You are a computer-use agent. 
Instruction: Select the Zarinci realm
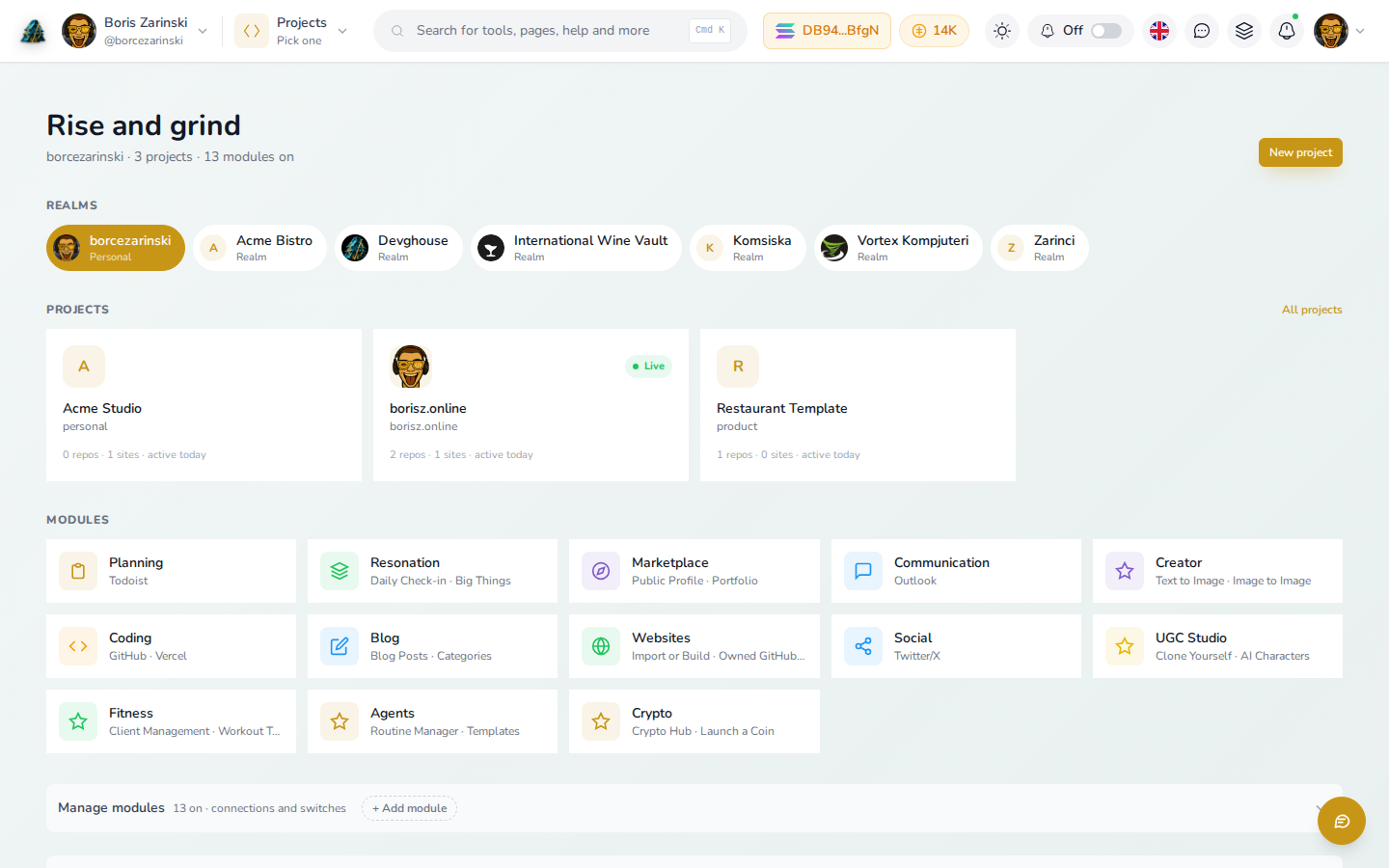click(x=1040, y=248)
